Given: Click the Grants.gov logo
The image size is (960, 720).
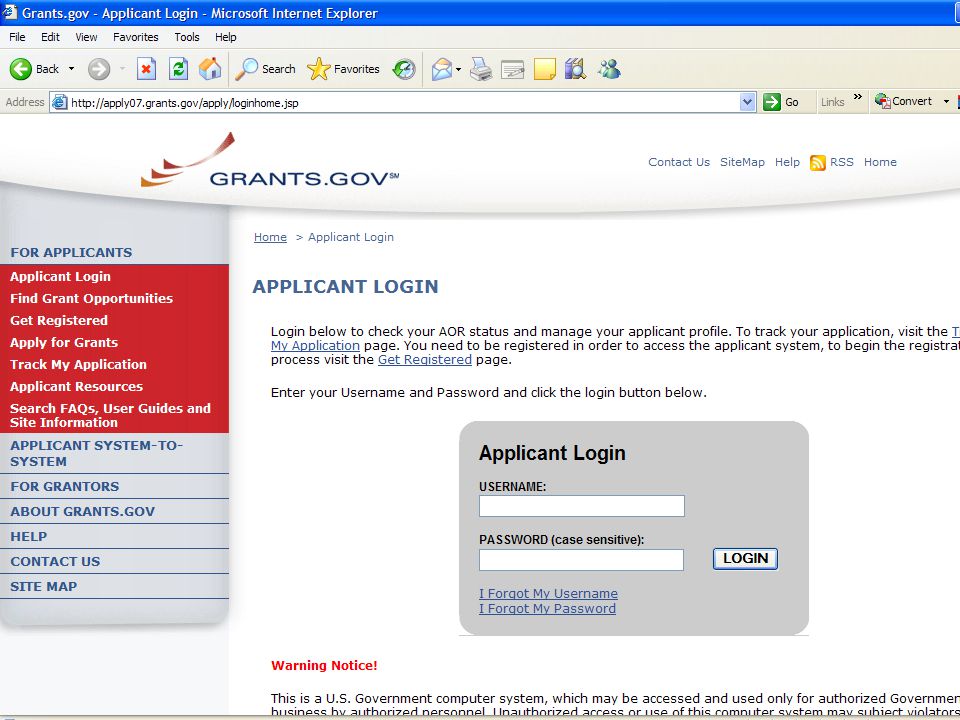Looking at the screenshot, I should pyautogui.click(x=270, y=160).
